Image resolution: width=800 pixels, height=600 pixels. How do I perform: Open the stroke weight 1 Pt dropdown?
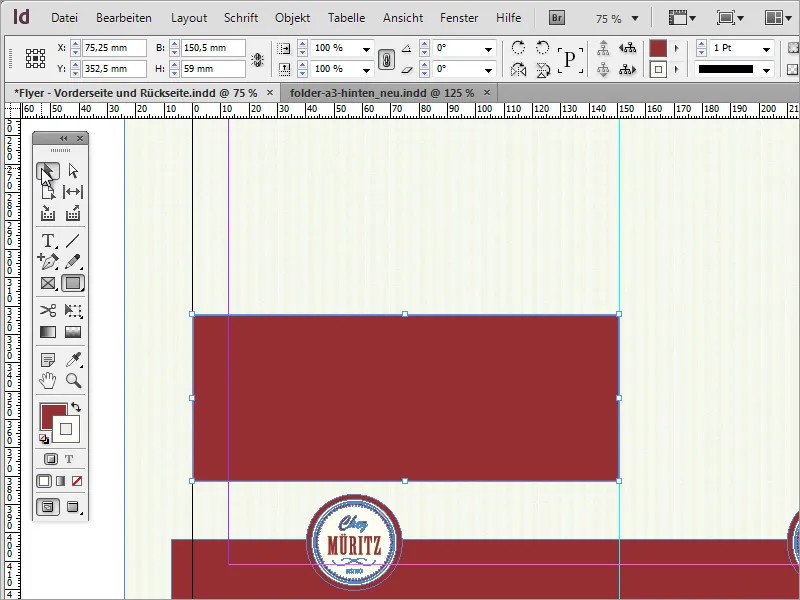(766, 49)
